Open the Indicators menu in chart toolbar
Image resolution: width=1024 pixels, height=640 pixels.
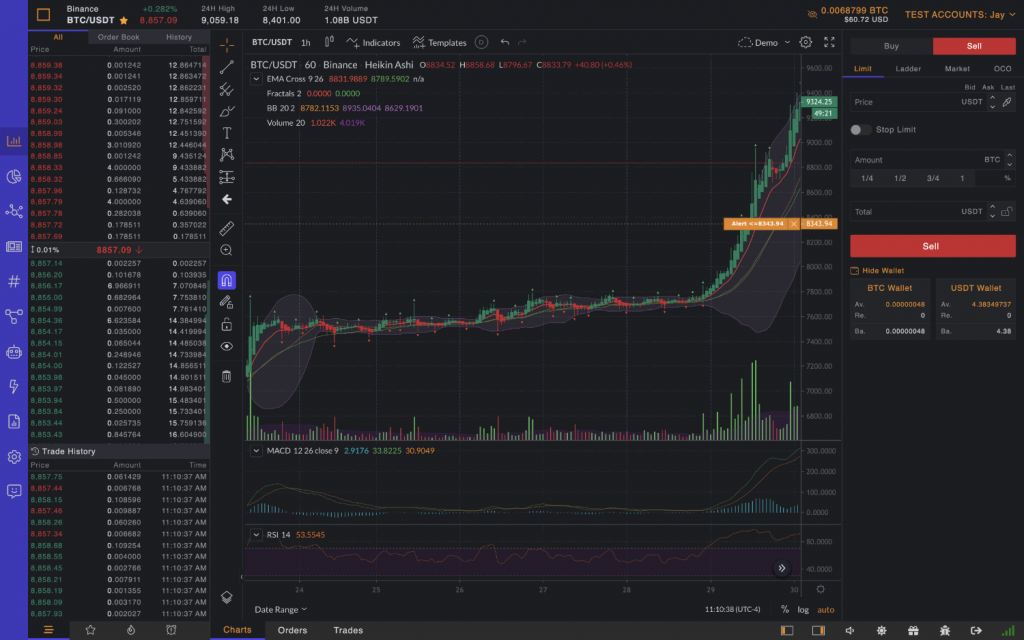[x=373, y=43]
